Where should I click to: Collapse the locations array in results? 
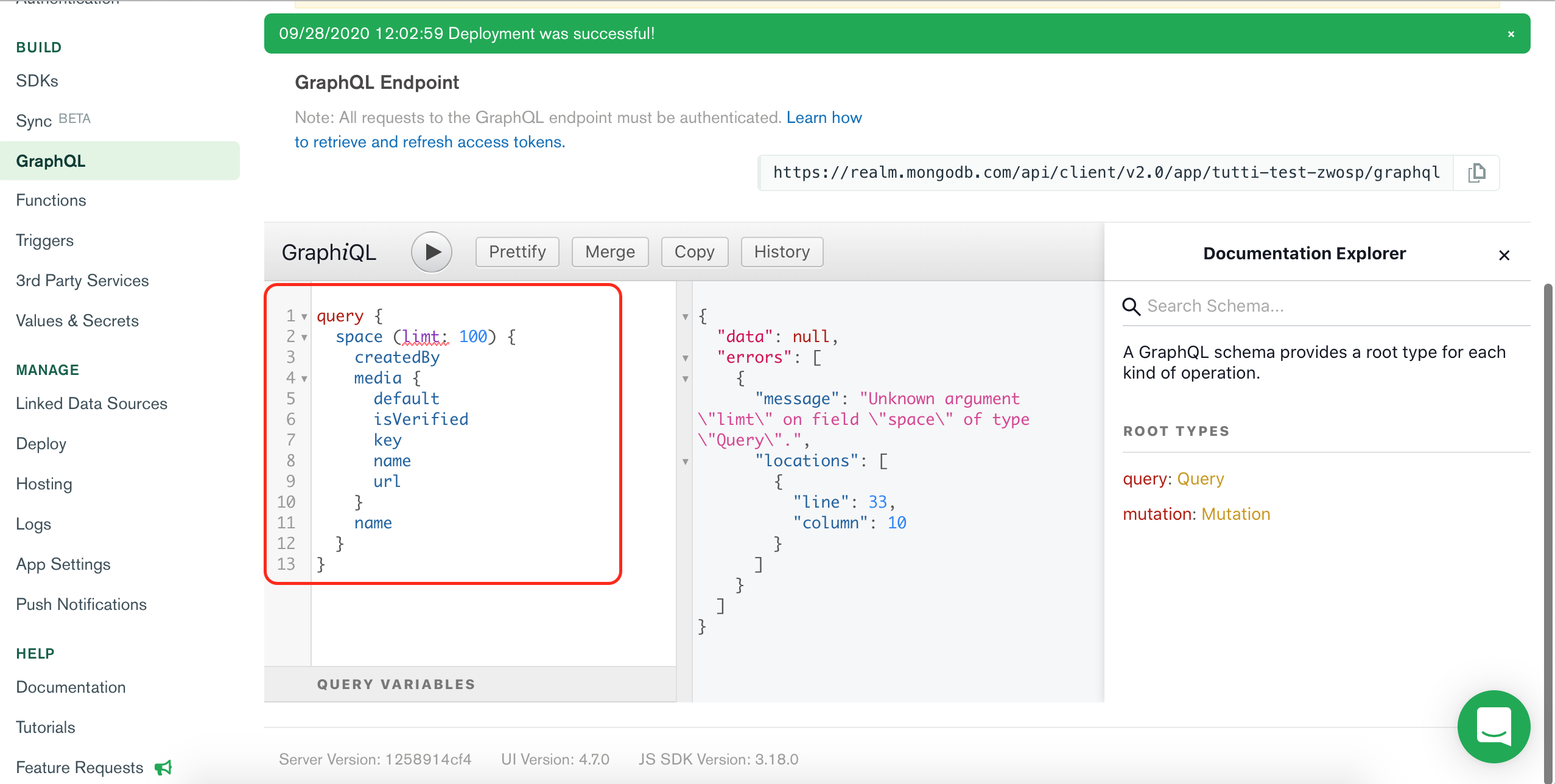coord(685,461)
